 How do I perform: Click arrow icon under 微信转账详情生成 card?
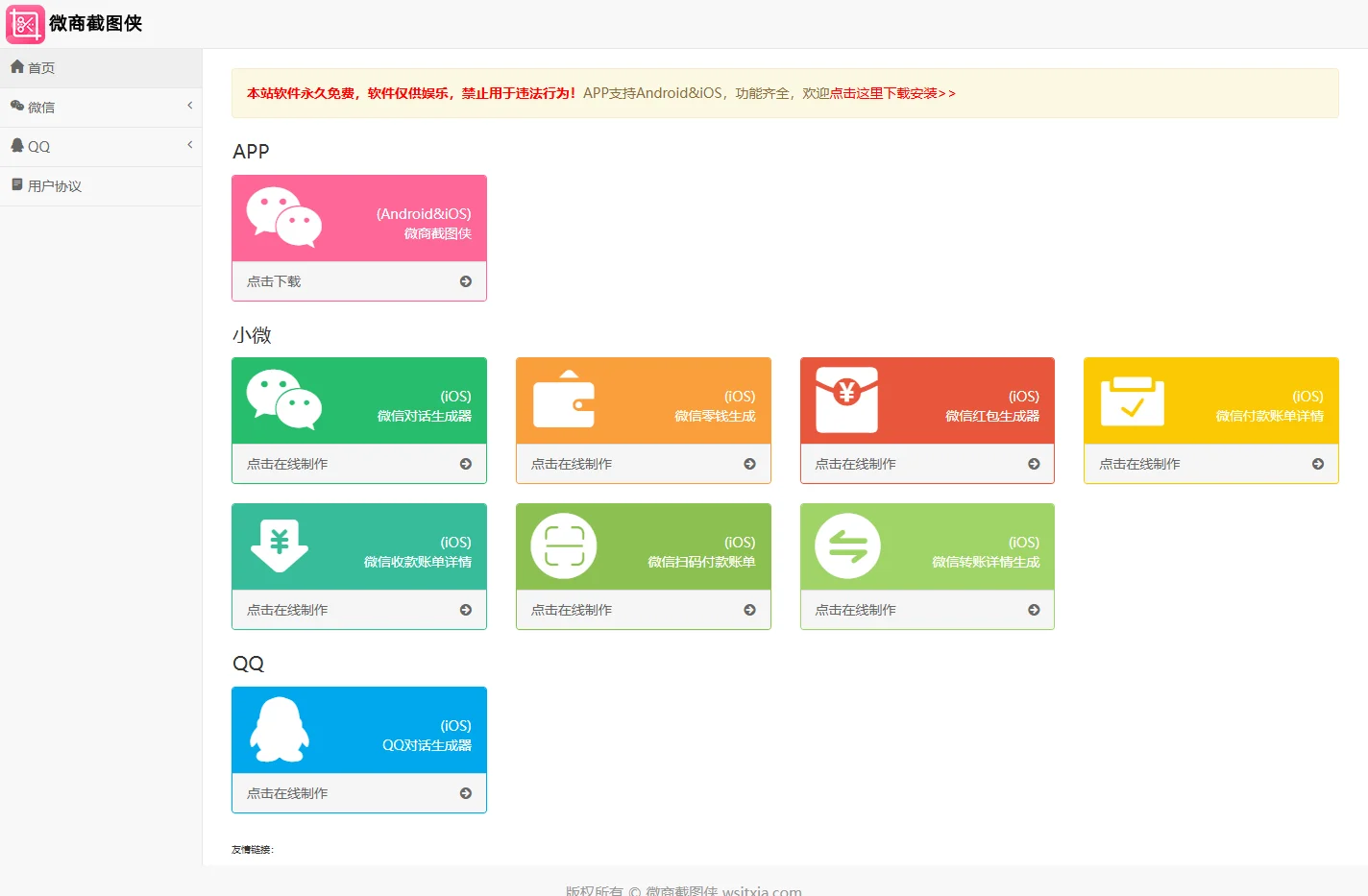click(x=1034, y=610)
